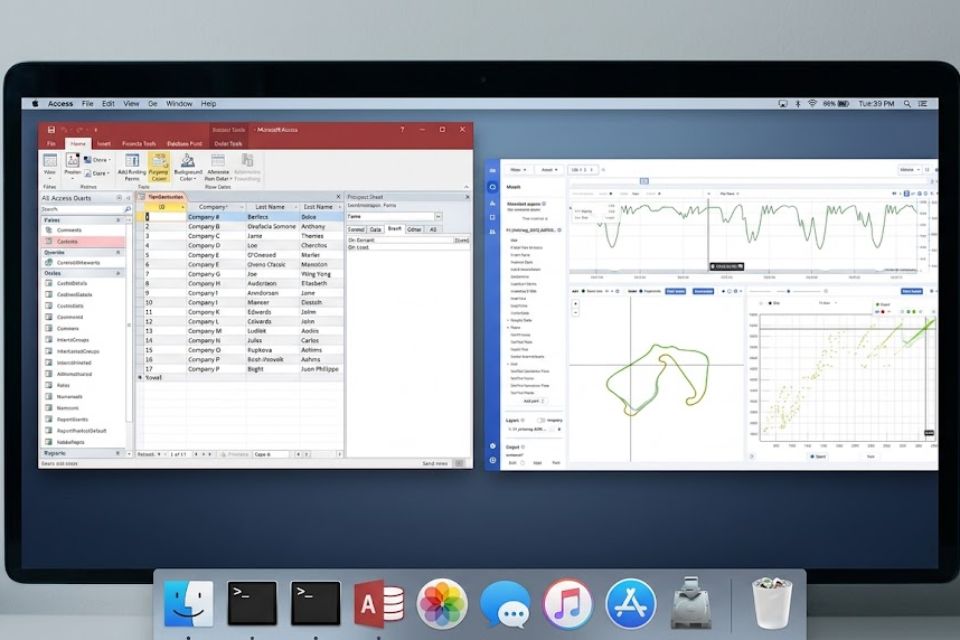Open the File menu in macOS menu bar

coord(88,104)
